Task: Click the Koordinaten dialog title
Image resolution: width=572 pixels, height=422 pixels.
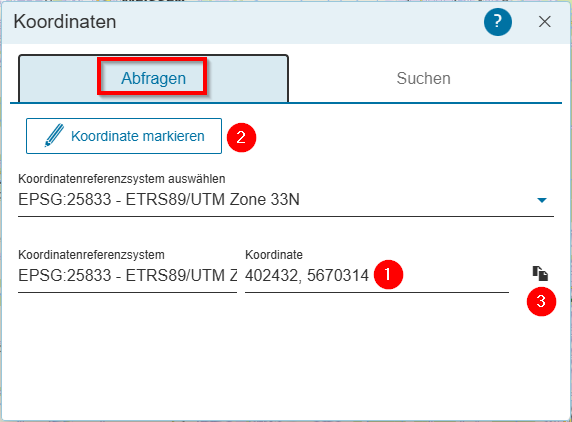Action: [x=65, y=22]
